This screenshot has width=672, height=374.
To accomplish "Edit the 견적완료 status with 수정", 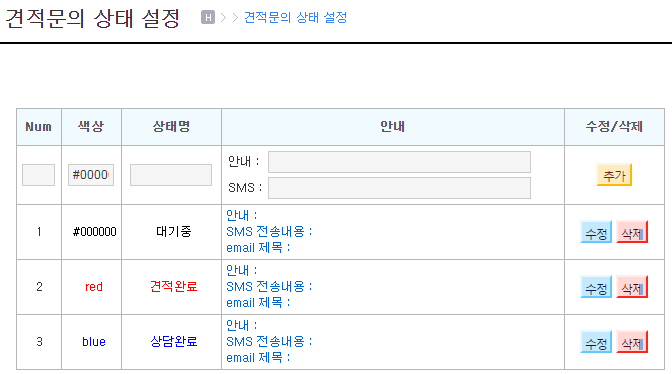I will click(596, 287).
